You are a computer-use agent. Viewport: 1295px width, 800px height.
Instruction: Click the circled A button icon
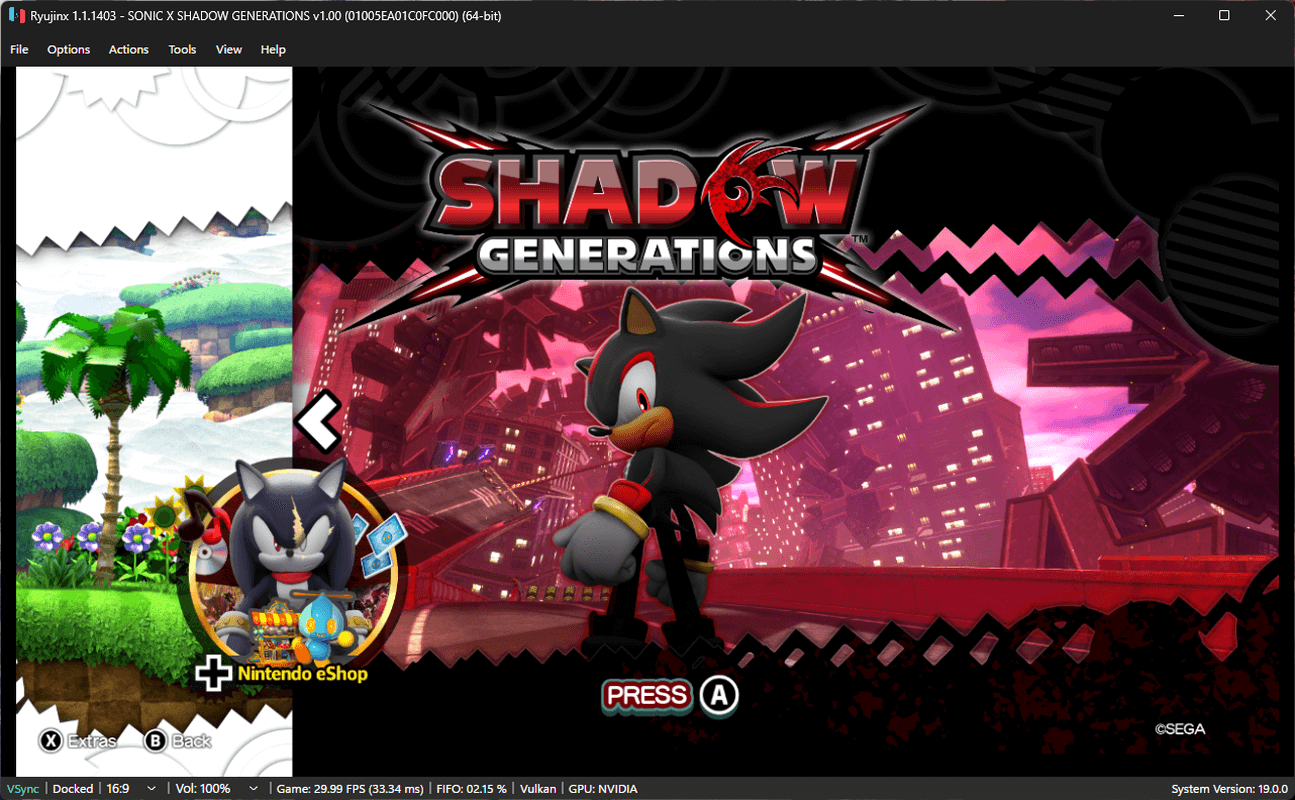718,696
